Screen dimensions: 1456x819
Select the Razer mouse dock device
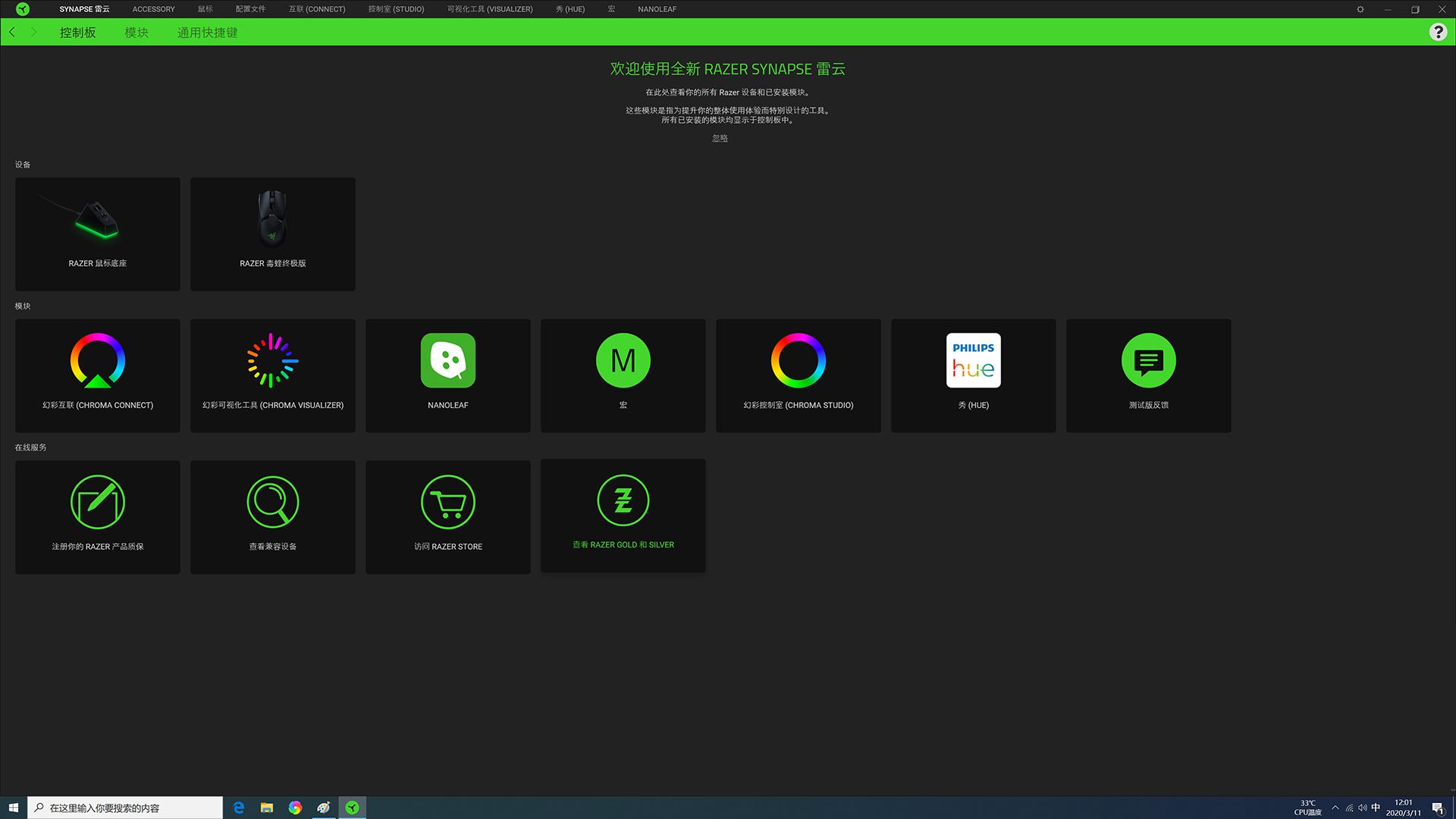click(x=98, y=234)
